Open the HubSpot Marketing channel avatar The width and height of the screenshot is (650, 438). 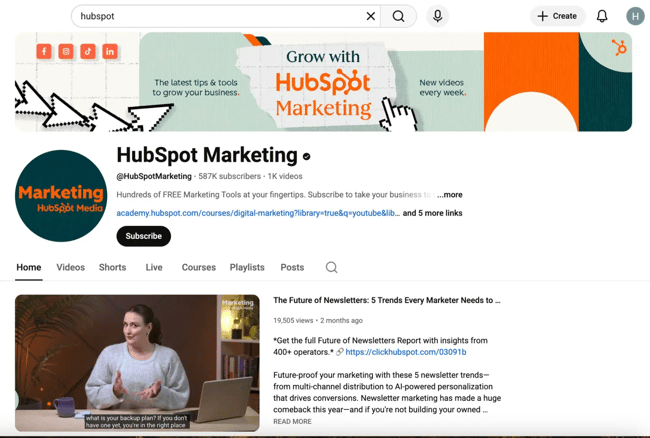pos(61,196)
